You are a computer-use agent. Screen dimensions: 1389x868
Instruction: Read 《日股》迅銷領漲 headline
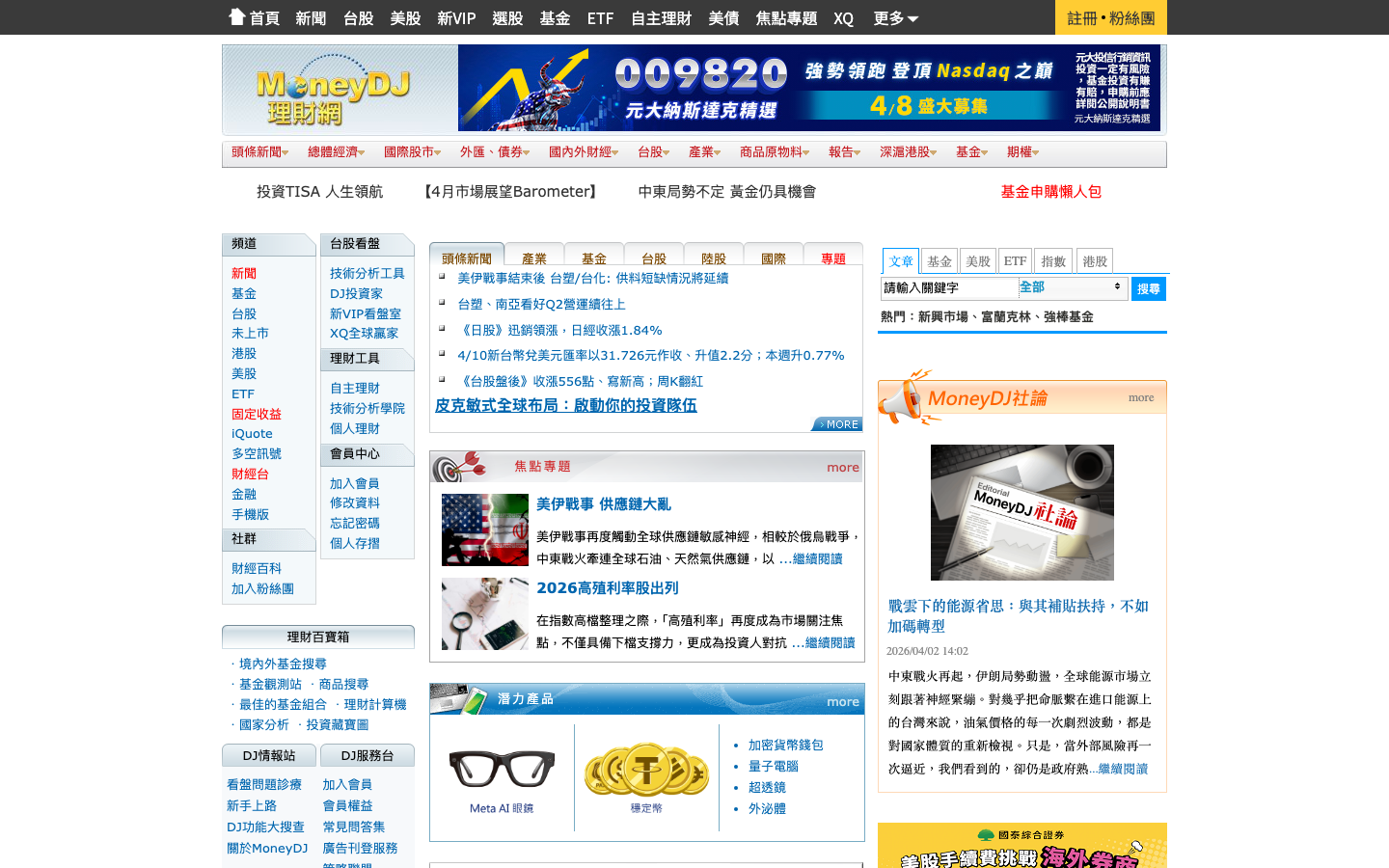(559, 330)
